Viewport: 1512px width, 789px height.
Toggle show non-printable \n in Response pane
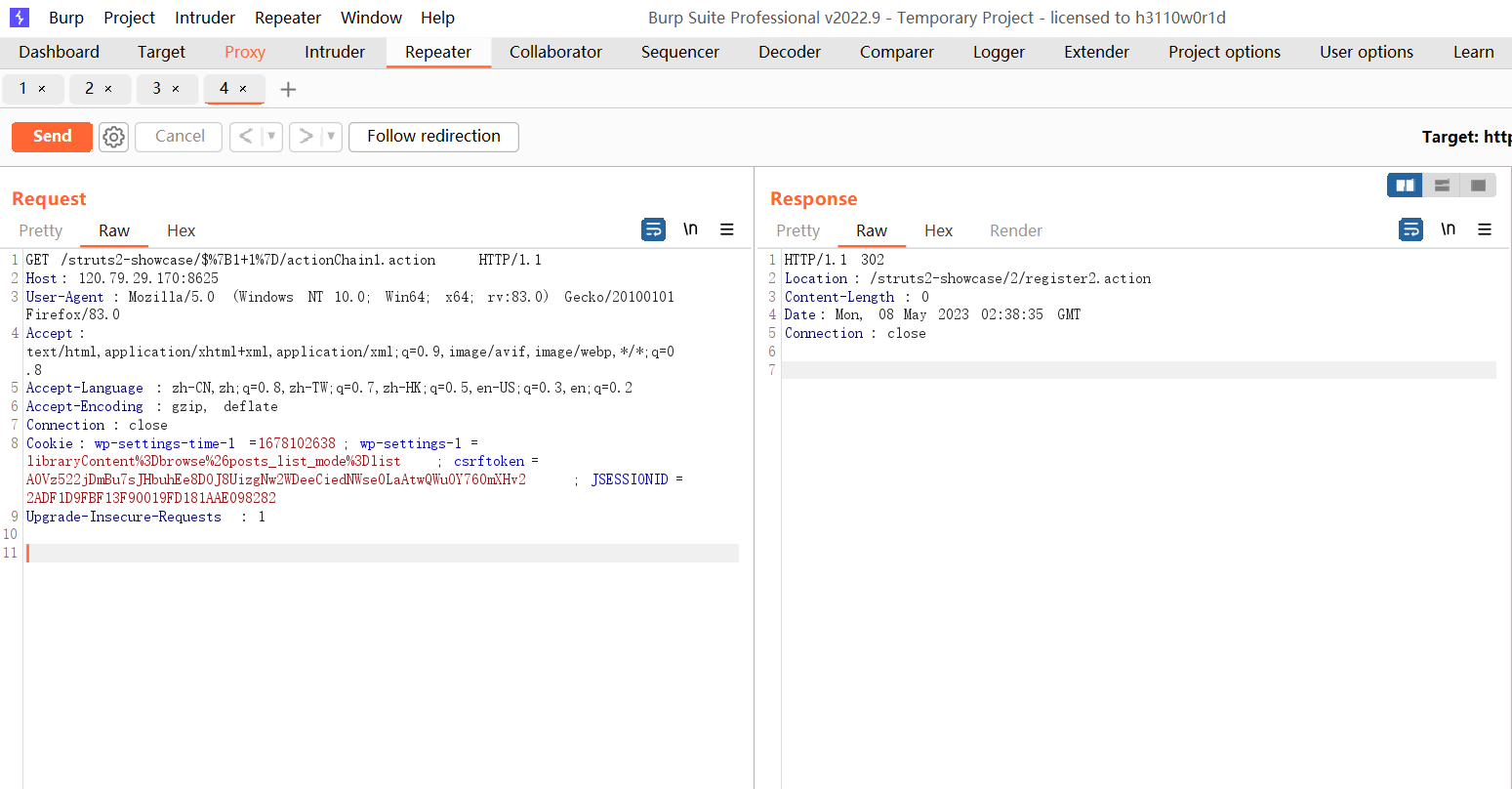coord(1449,228)
